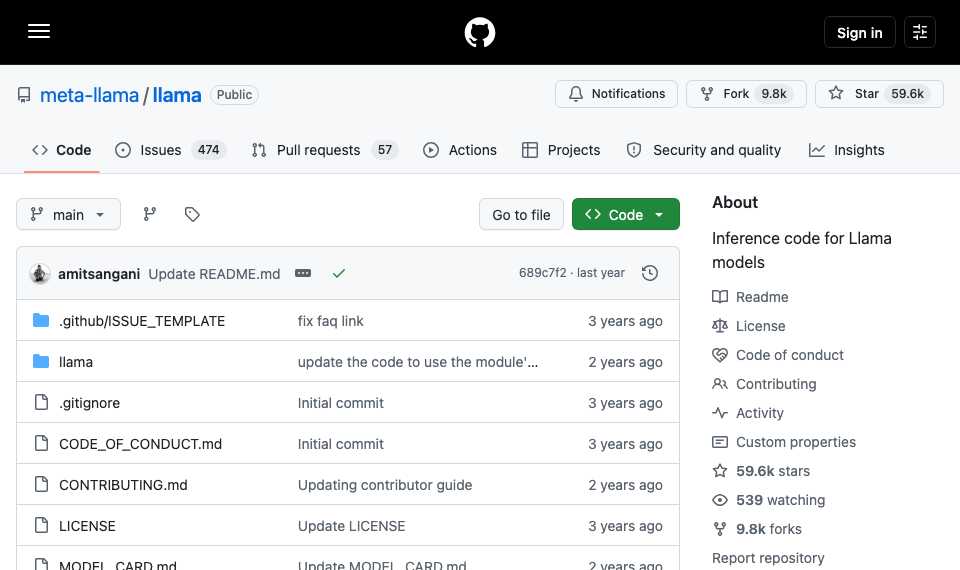This screenshot has width=960, height=570.
Task: Open the 'fix faq link' commit message
Action: [x=331, y=321]
